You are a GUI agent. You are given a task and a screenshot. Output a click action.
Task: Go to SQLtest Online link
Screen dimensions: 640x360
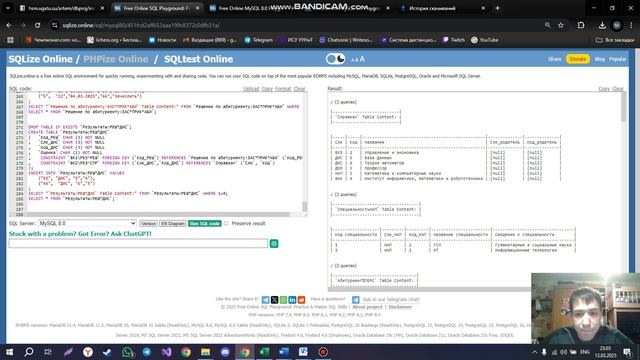pyautogui.click(x=198, y=59)
